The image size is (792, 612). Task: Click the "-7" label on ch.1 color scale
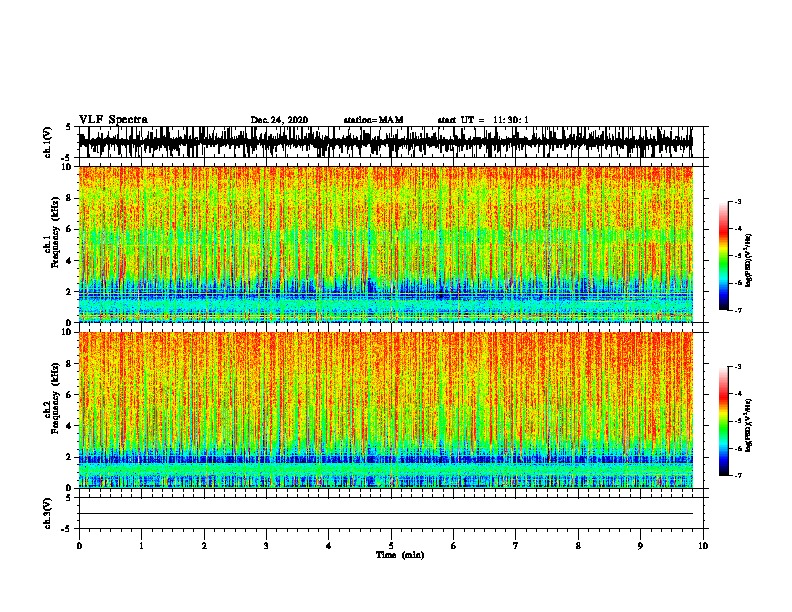pos(737,311)
